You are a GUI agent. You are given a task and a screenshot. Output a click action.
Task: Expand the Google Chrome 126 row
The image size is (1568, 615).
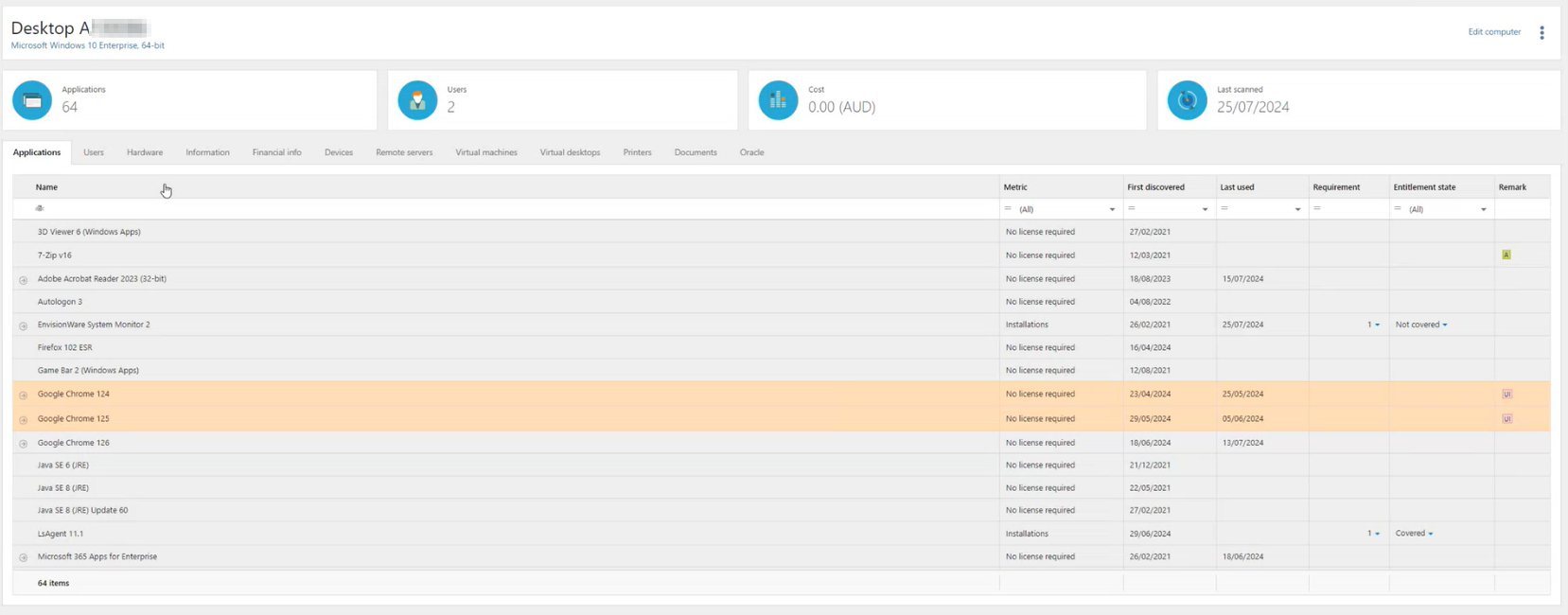pyautogui.click(x=24, y=444)
